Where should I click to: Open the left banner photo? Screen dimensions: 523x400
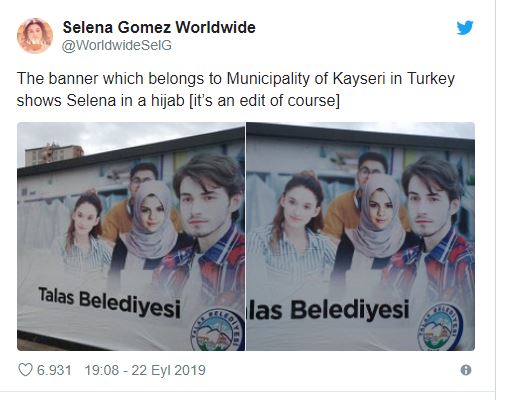point(131,236)
